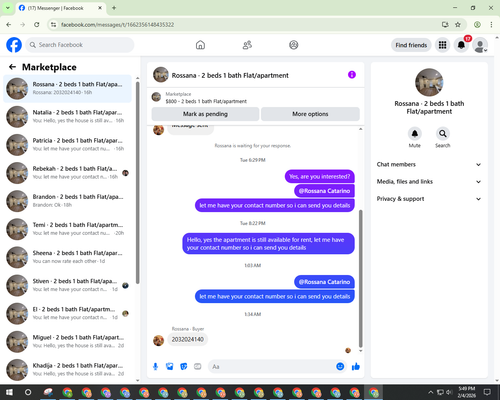This screenshot has height=400, width=500.
Task: Open Notifications bell with 17 badge
Action: 462,45
